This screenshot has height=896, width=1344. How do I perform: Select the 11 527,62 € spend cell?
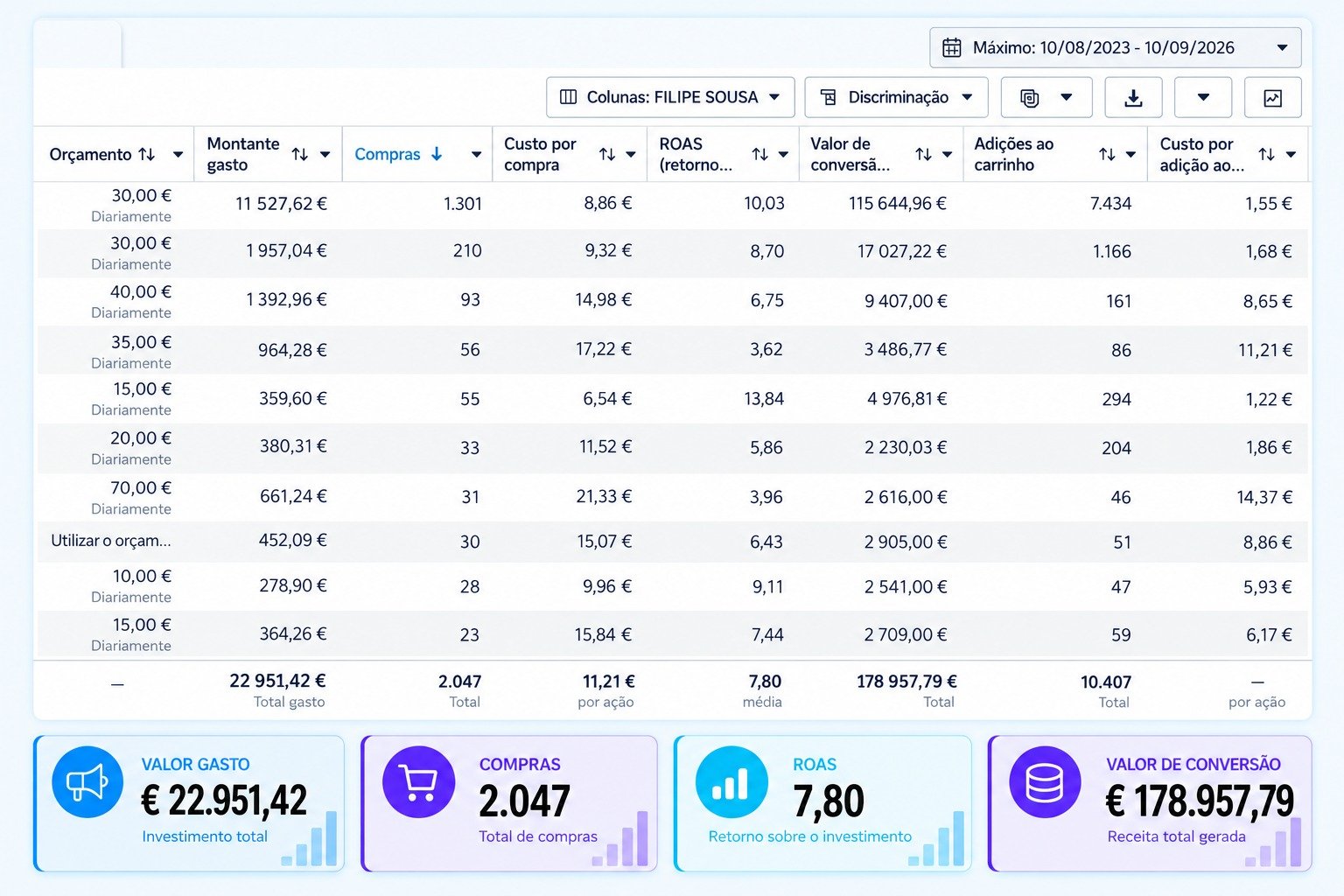[281, 204]
